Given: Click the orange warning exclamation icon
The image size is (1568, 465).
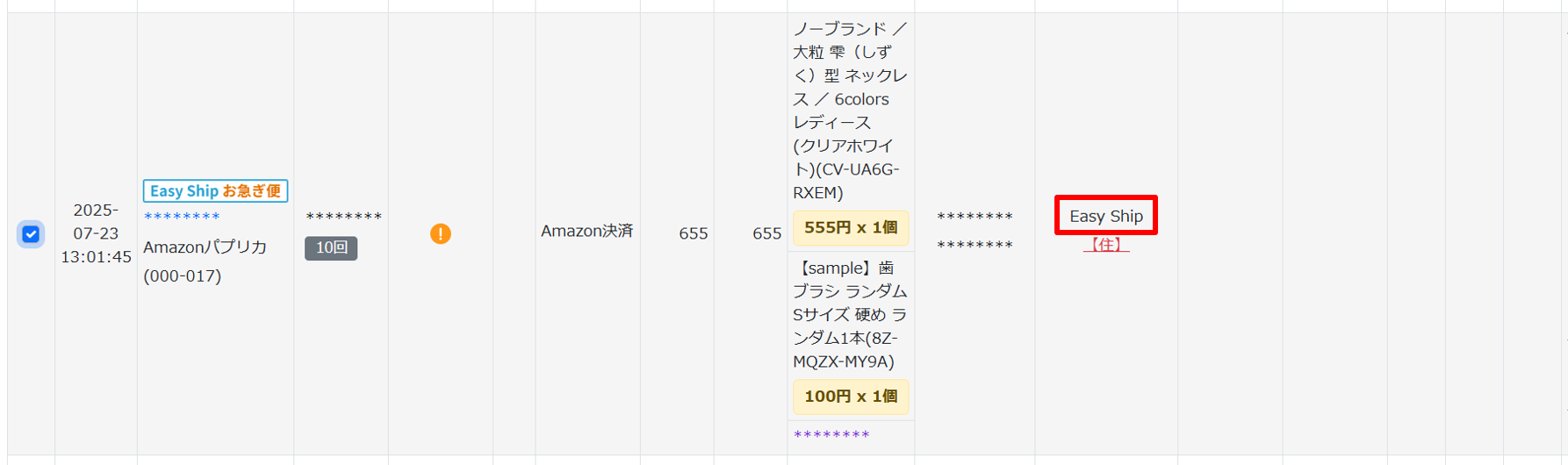Looking at the screenshot, I should coord(441,233).
